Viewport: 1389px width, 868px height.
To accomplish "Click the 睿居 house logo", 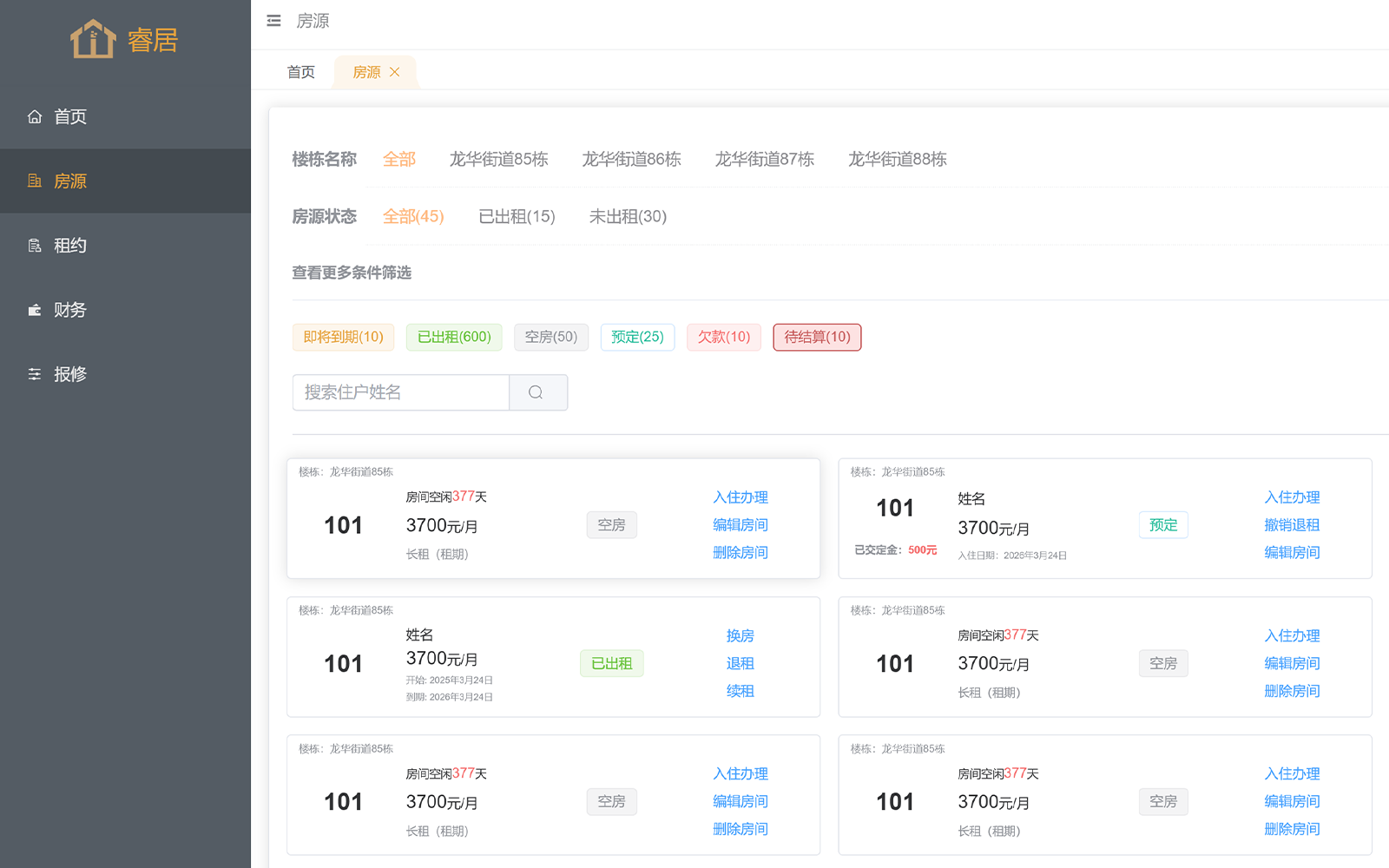I will (93, 40).
